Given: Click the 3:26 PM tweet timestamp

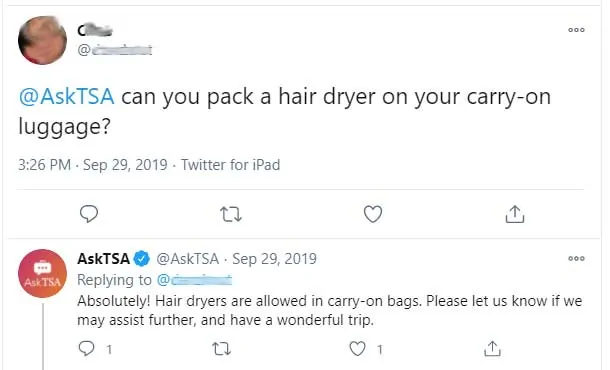Looking at the screenshot, I should click(44, 165).
